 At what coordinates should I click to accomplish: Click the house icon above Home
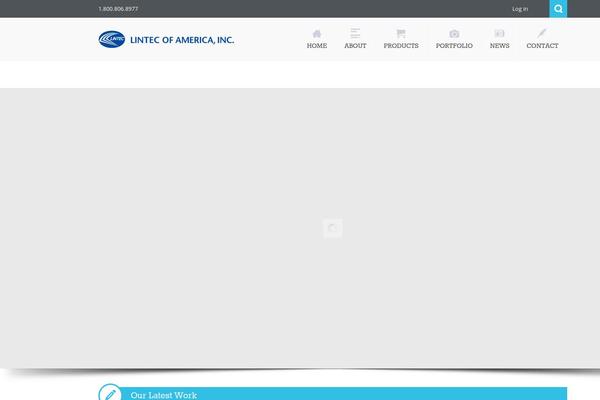point(317,34)
